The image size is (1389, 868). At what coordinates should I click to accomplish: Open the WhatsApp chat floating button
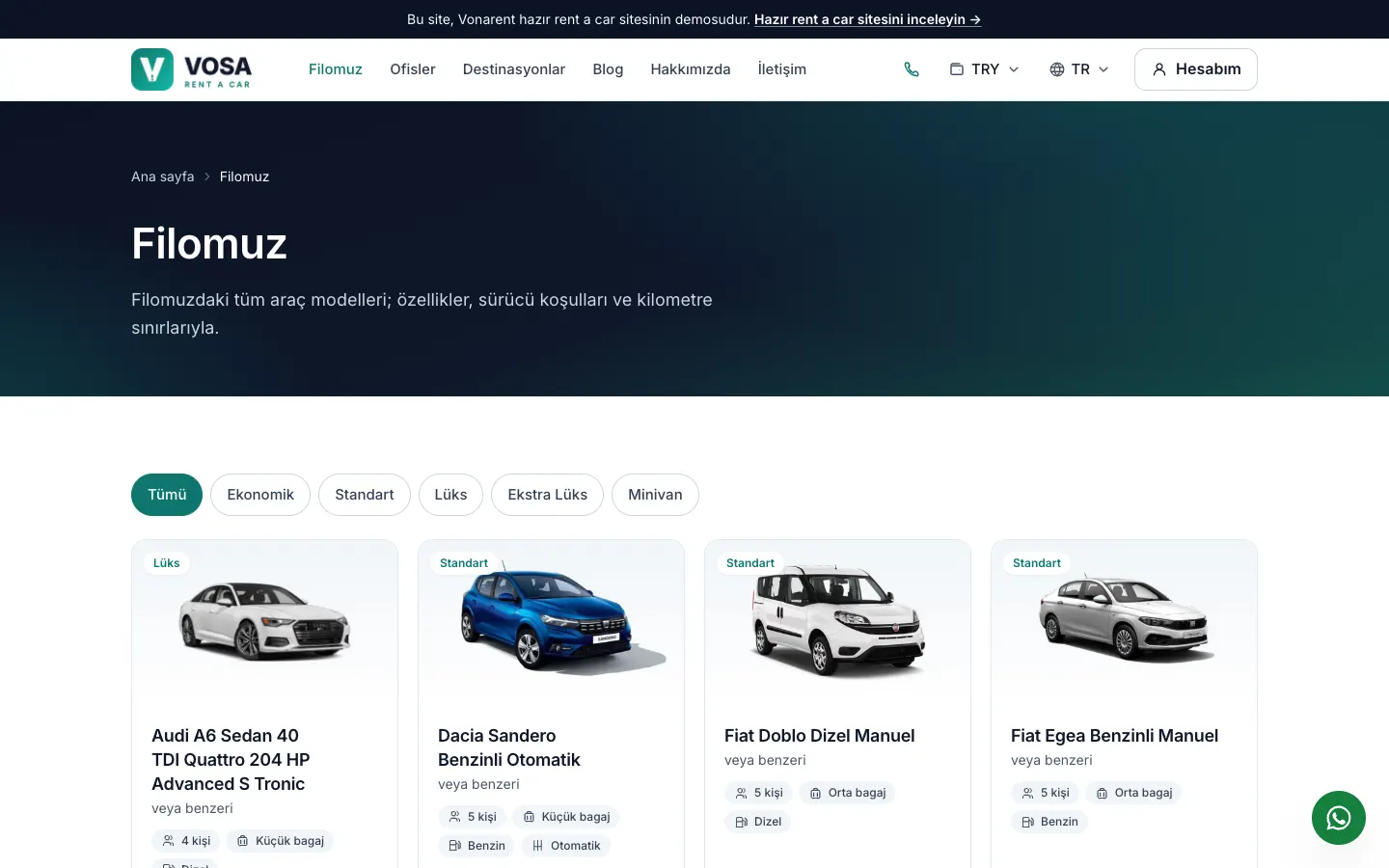(1339, 818)
